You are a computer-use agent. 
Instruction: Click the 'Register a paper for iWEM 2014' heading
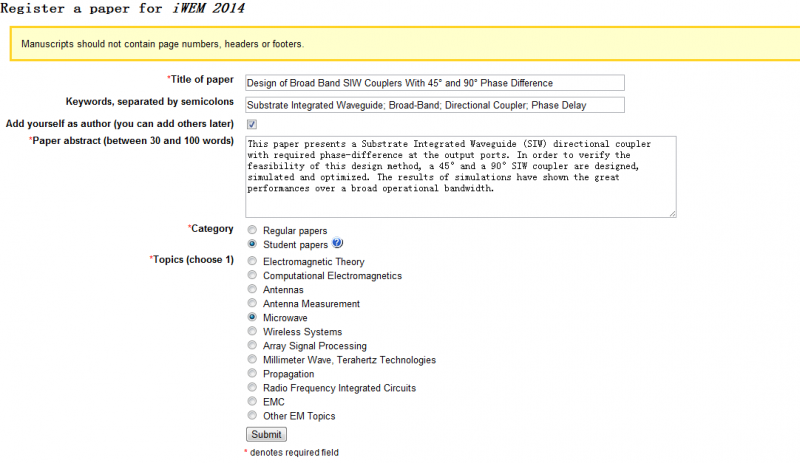(x=122, y=8)
